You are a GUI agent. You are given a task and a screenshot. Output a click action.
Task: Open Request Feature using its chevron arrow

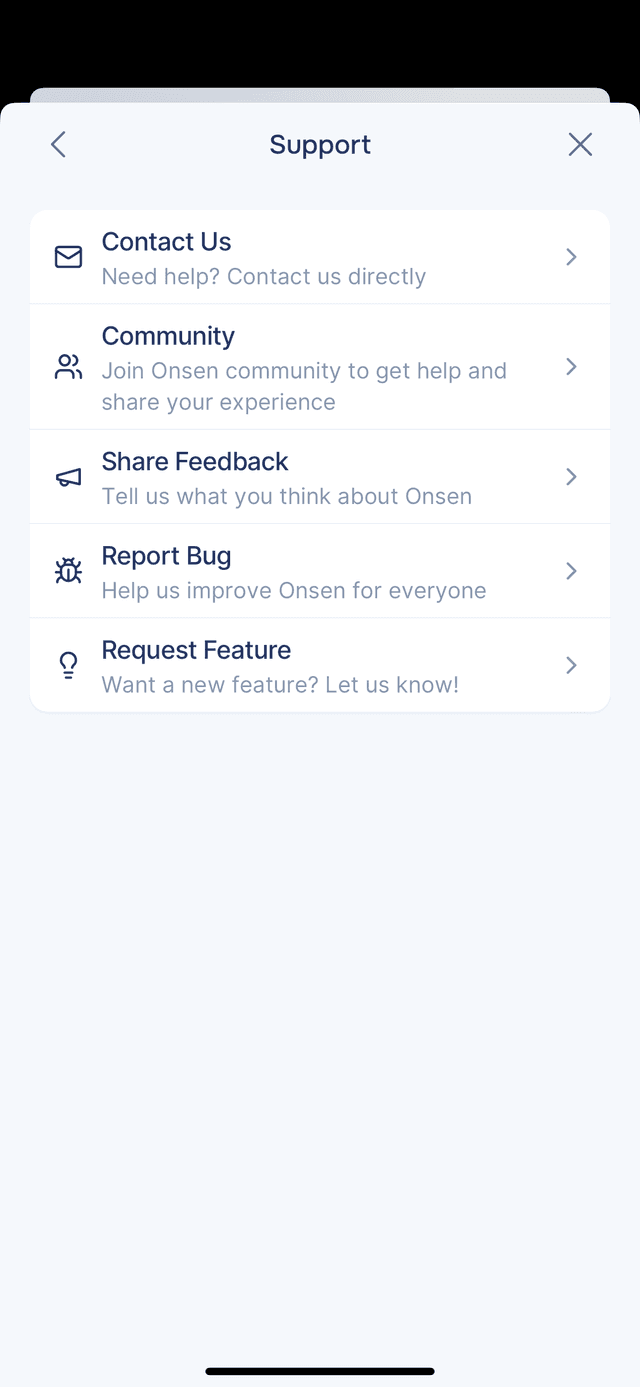pyautogui.click(x=571, y=665)
